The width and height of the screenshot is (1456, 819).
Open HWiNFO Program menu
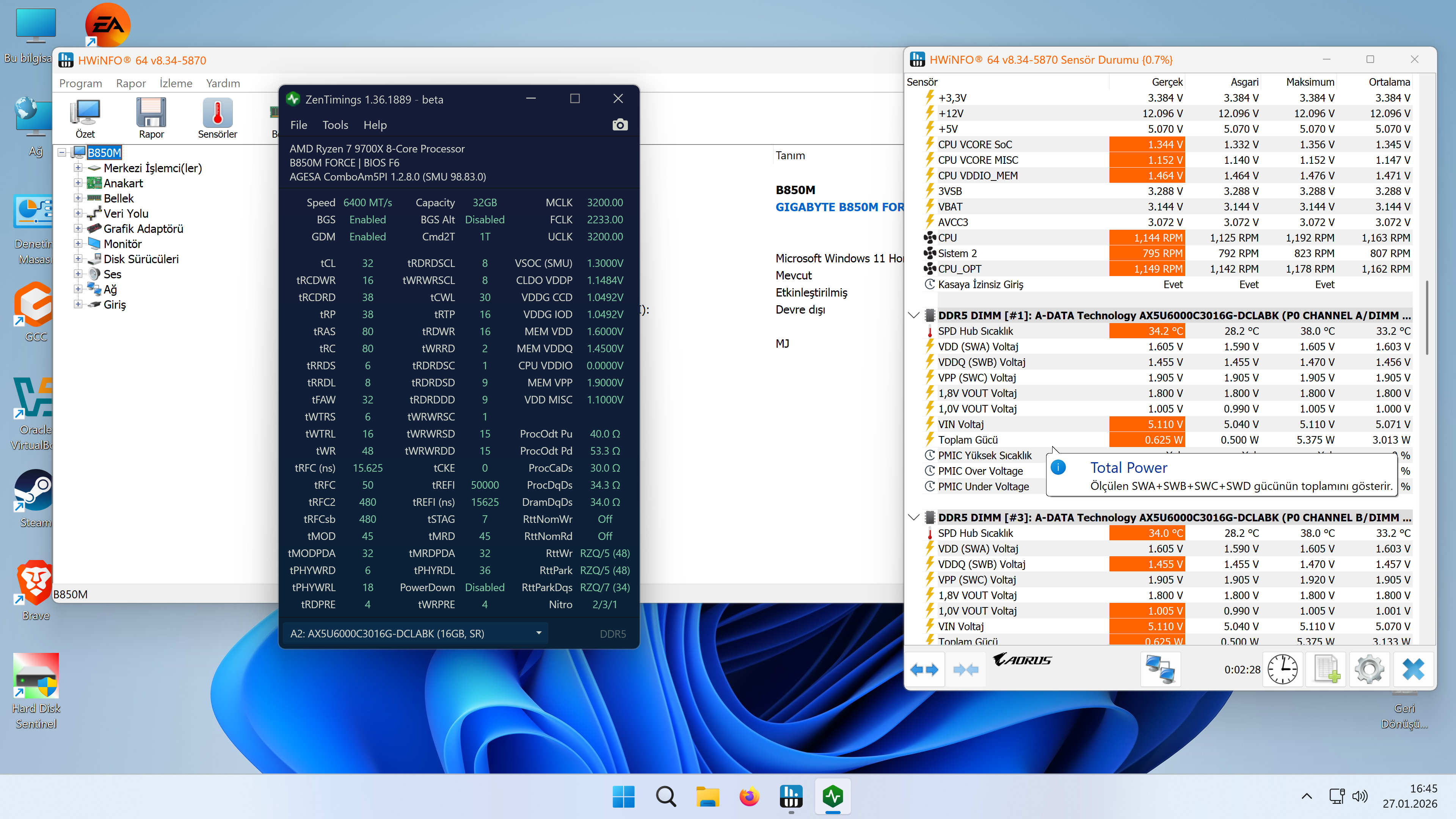[81, 83]
